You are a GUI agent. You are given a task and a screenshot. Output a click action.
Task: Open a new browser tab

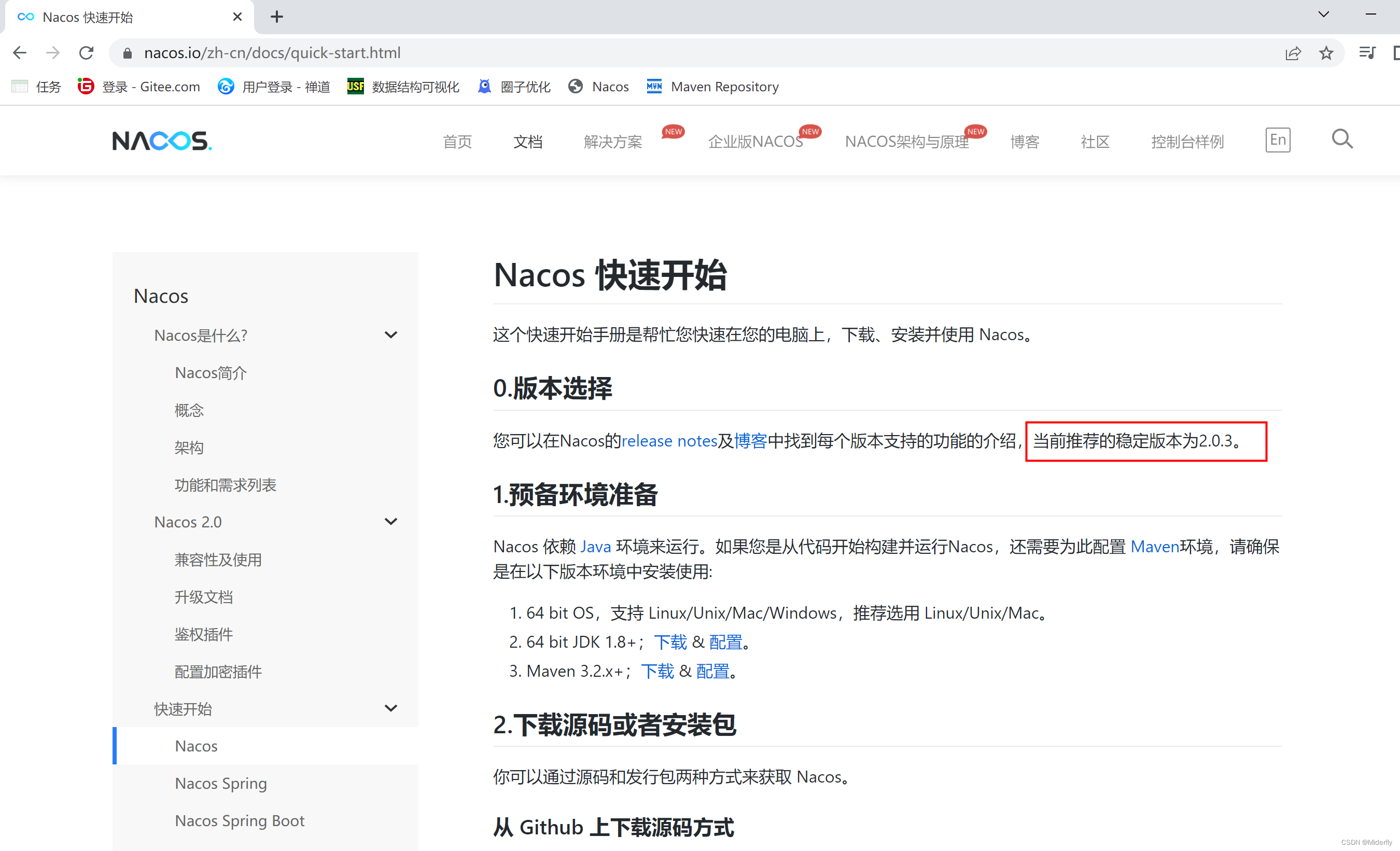(x=277, y=17)
